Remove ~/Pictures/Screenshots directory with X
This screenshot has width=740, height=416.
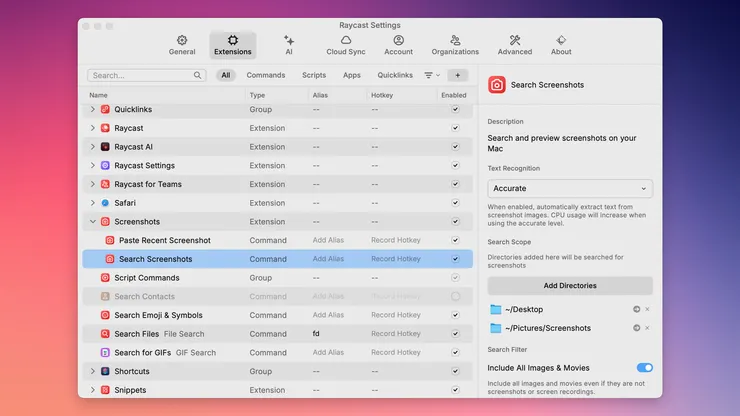[647, 328]
